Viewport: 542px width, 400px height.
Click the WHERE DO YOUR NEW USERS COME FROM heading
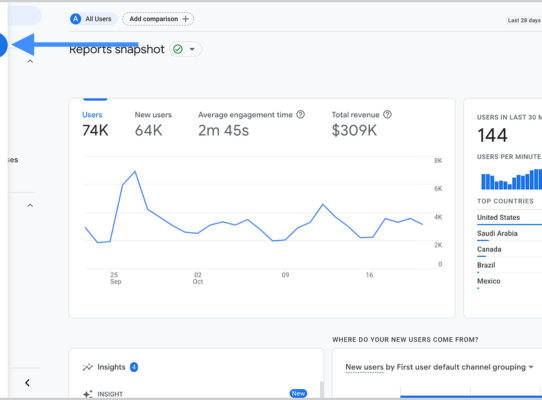pyautogui.click(x=405, y=340)
